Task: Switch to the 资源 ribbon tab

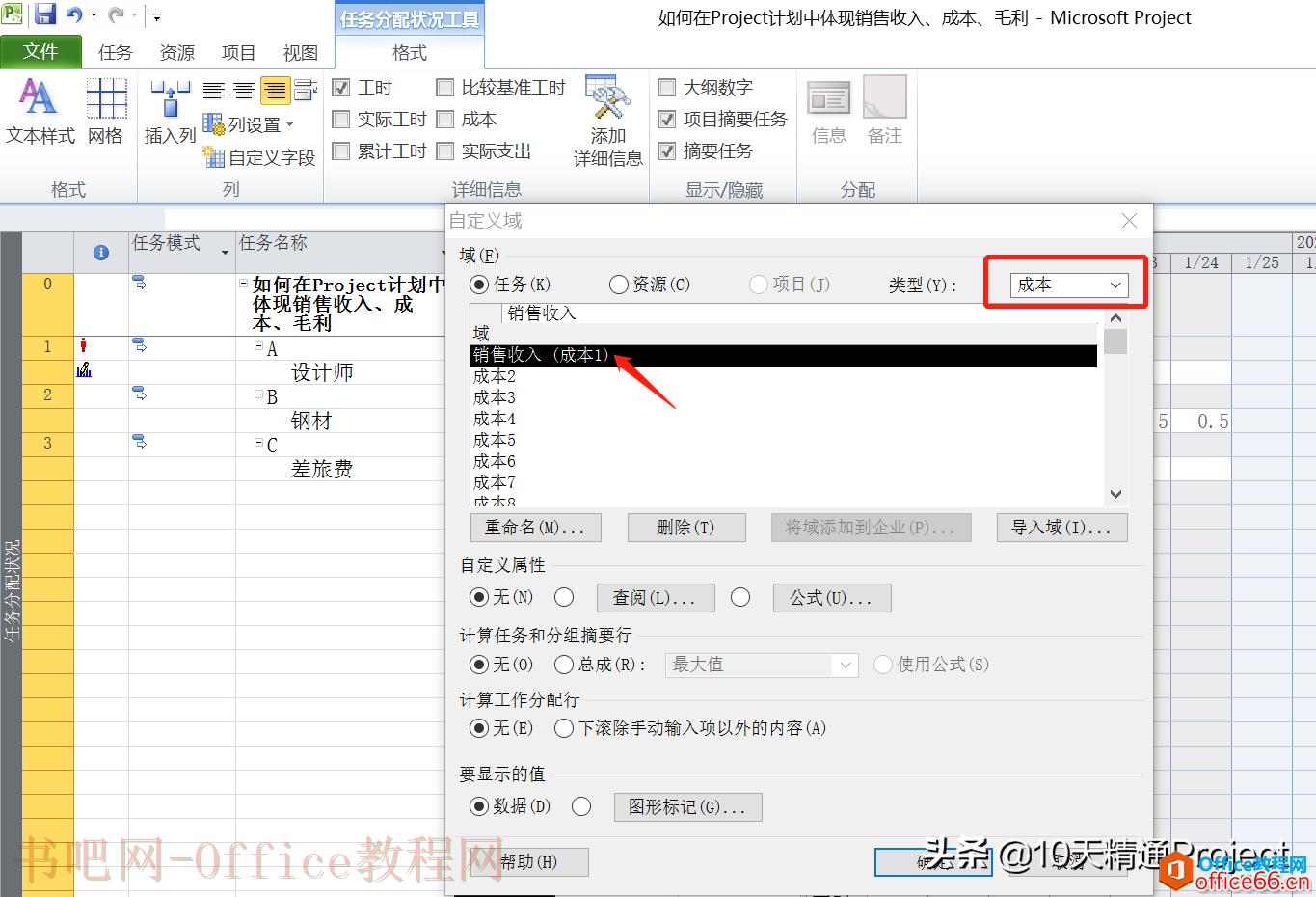Action: tap(176, 52)
